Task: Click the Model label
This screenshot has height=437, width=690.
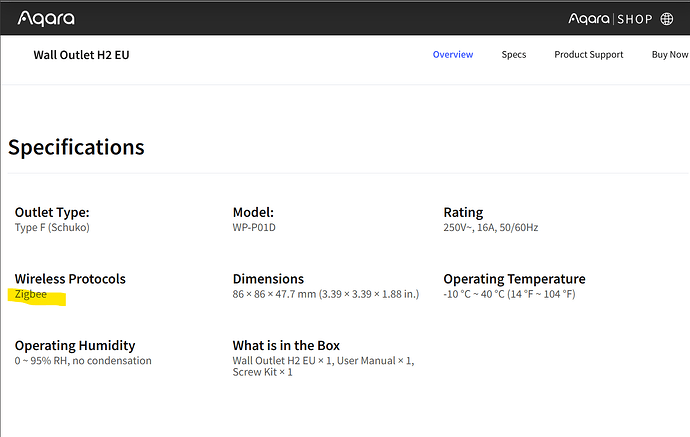Action: pos(253,213)
